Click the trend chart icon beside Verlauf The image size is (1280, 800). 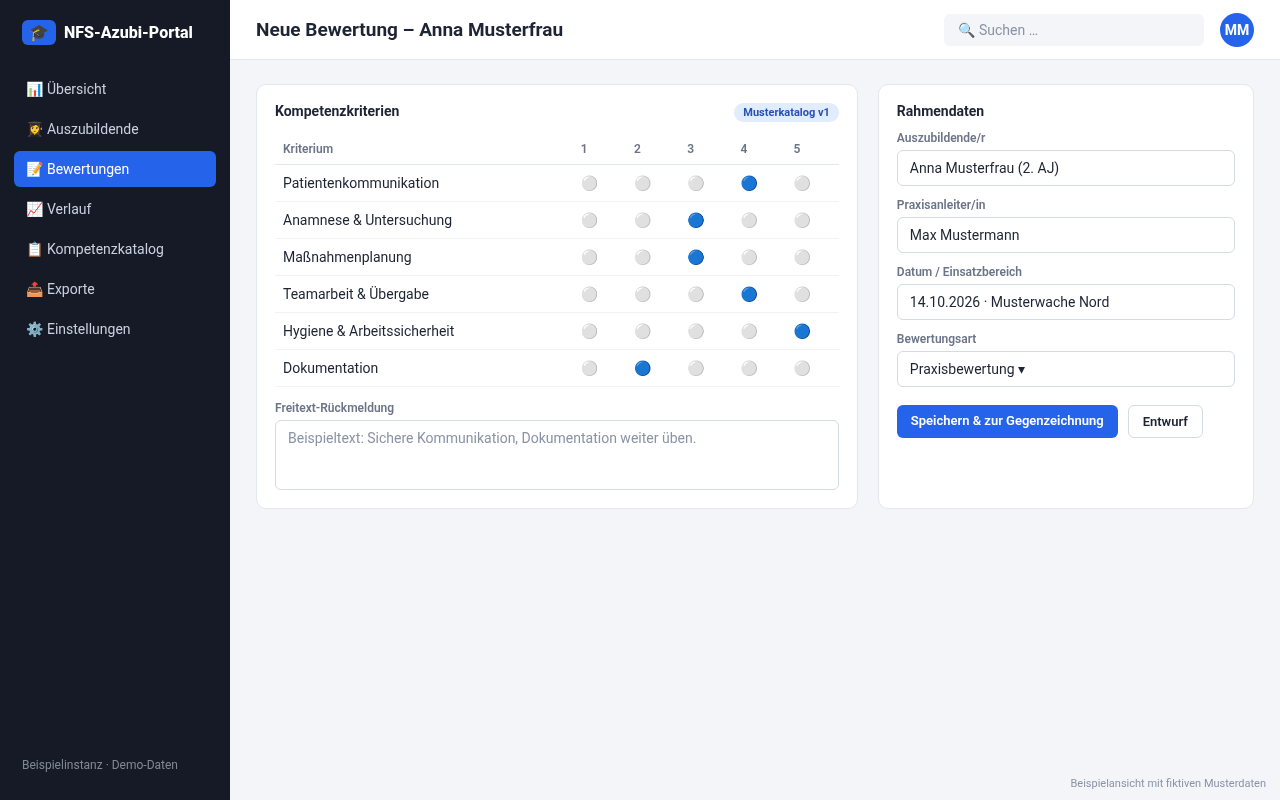pyautogui.click(x=34, y=209)
